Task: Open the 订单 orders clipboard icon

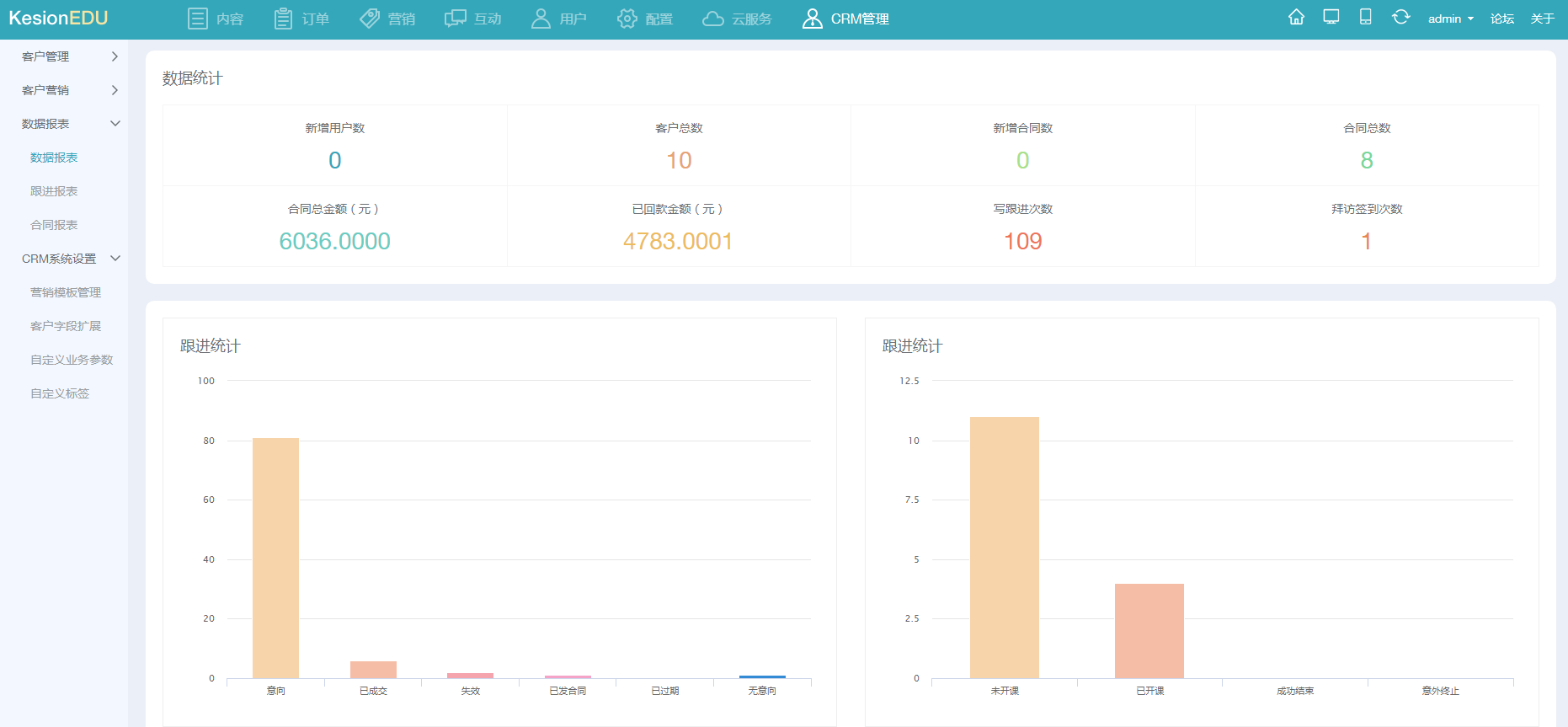Action: click(x=283, y=19)
